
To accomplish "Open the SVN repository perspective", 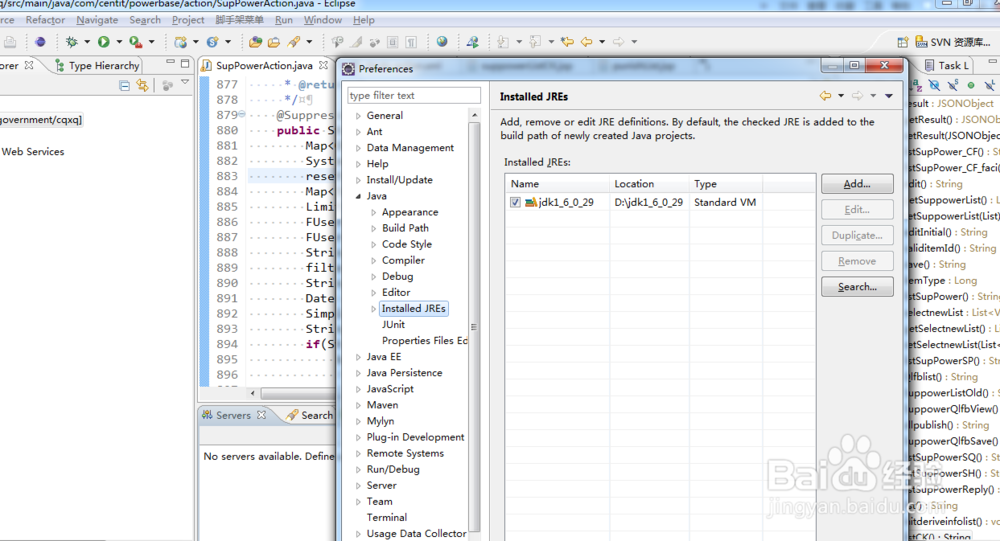I will pos(953,42).
